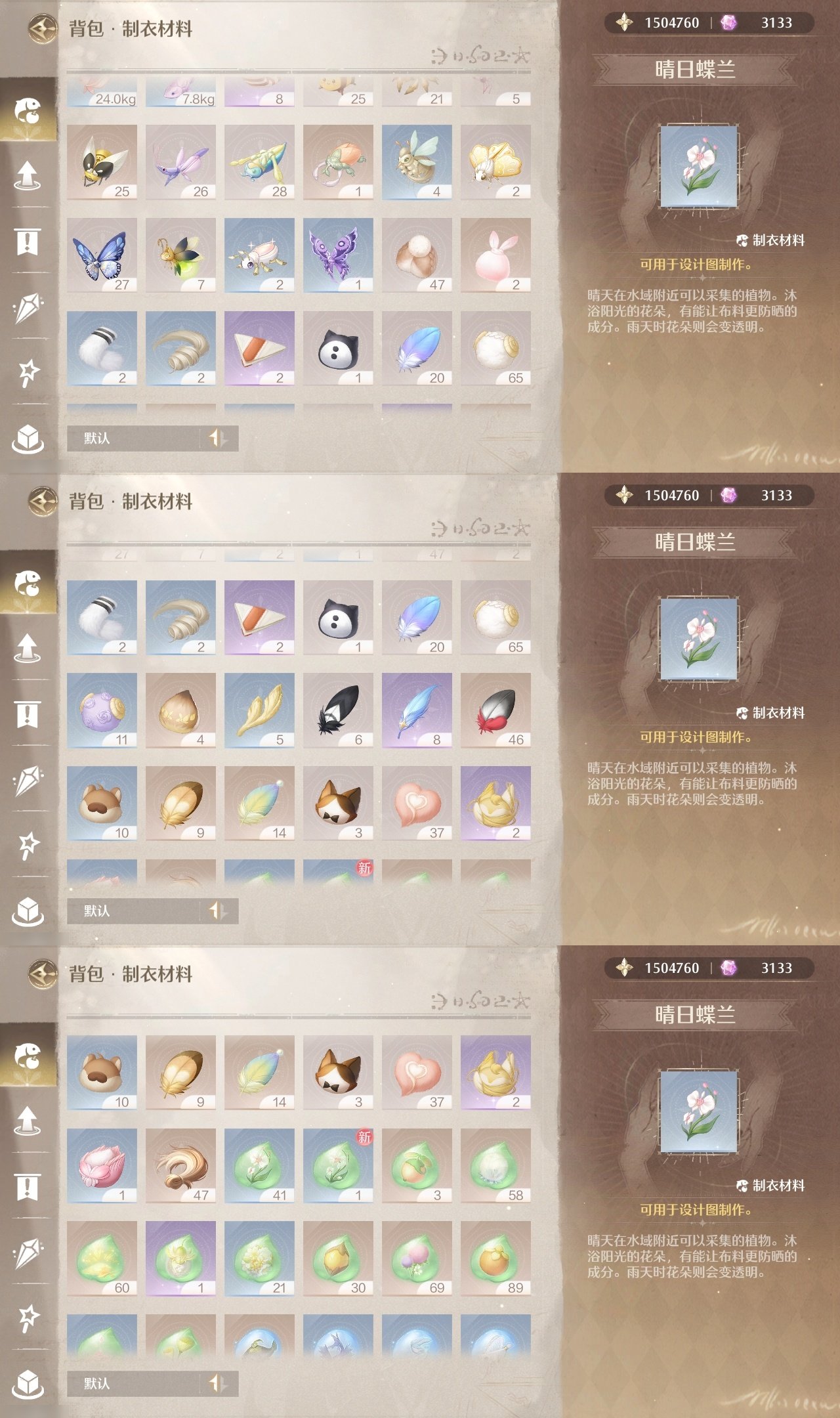Pick the purple flower ball with count 11
This screenshot has width=840, height=1418.
point(102,710)
